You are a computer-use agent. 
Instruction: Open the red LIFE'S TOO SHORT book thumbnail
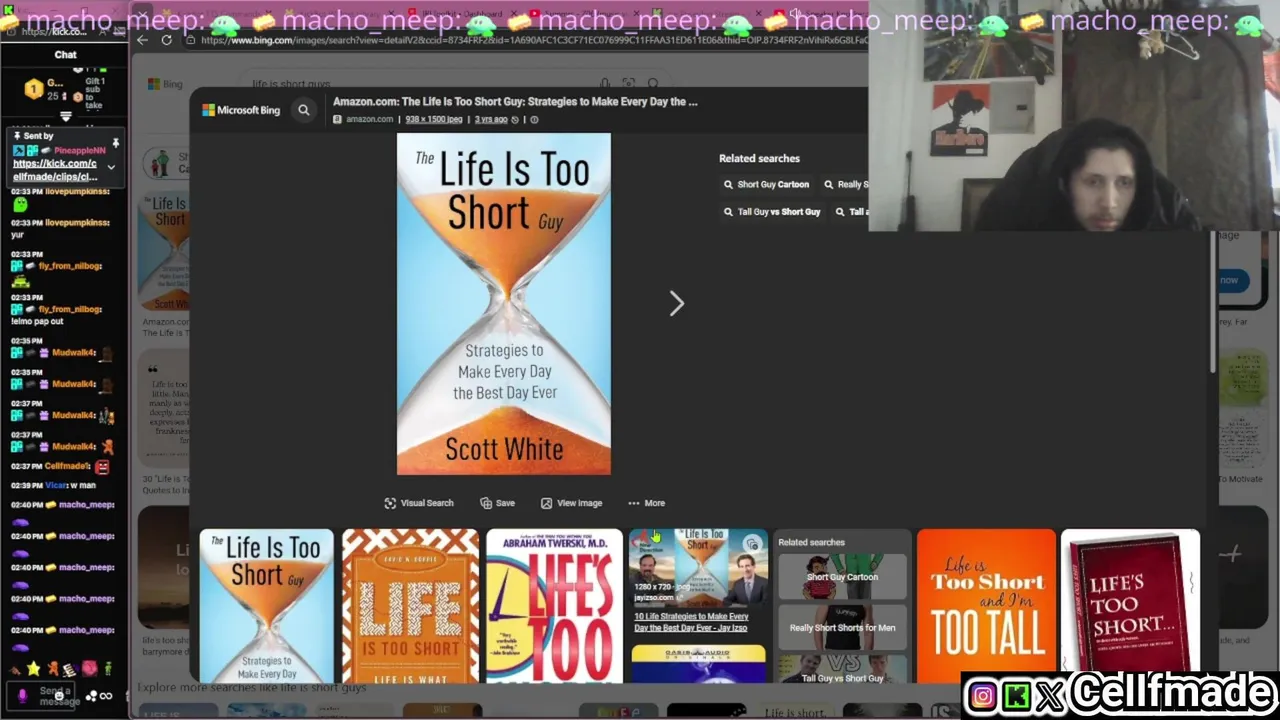coord(1130,606)
